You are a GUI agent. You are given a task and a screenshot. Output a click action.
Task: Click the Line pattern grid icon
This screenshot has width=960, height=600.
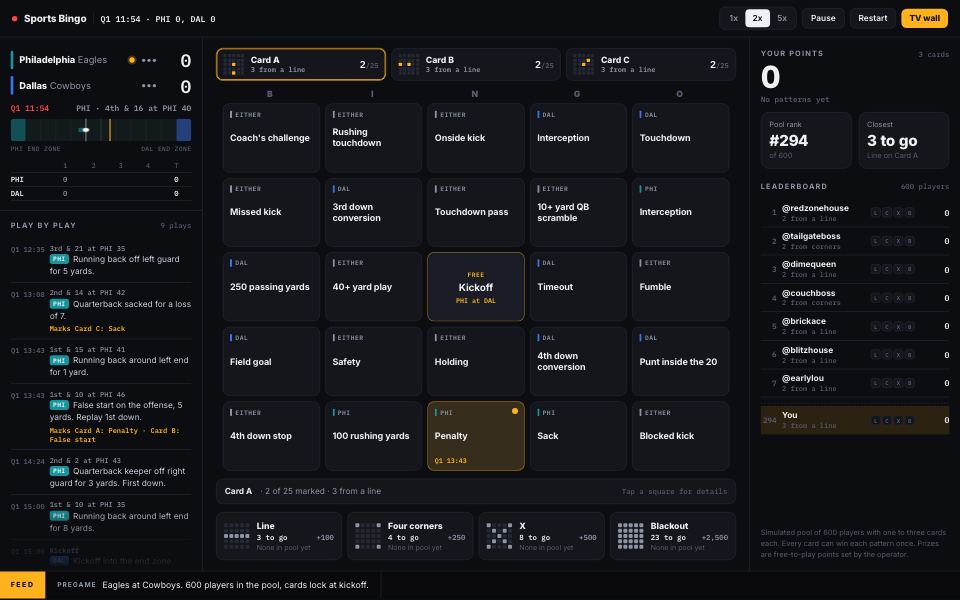(x=236, y=536)
